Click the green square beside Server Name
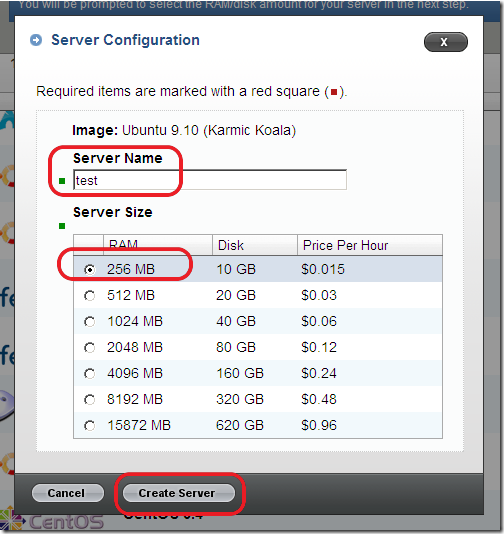 (62, 181)
